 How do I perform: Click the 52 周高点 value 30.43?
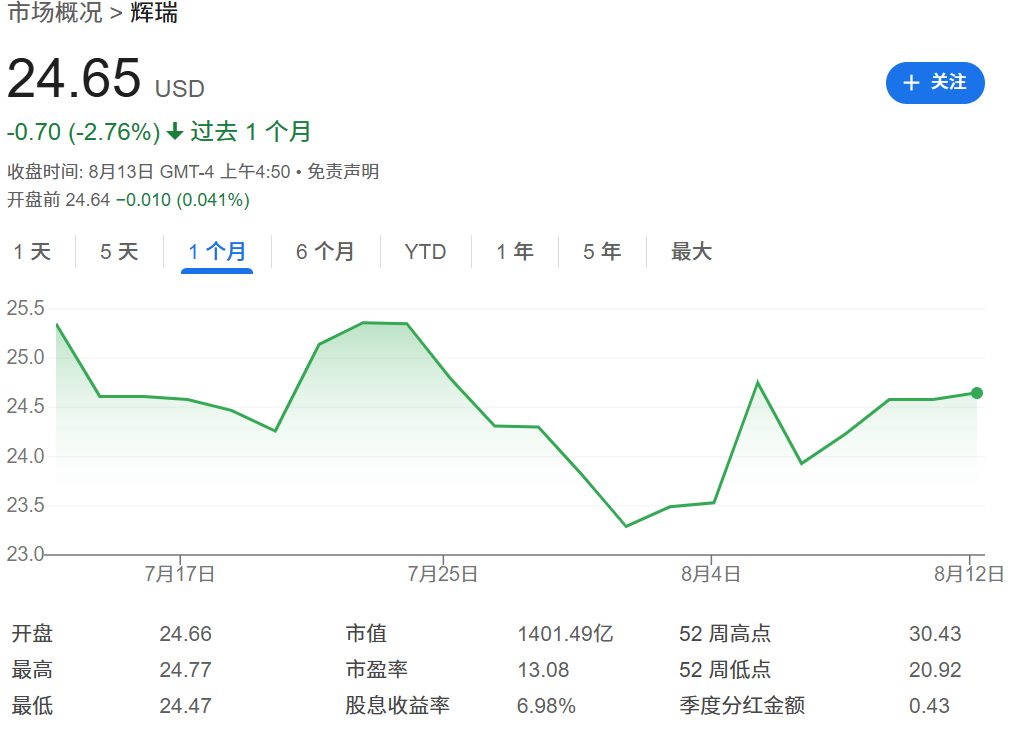(935, 634)
